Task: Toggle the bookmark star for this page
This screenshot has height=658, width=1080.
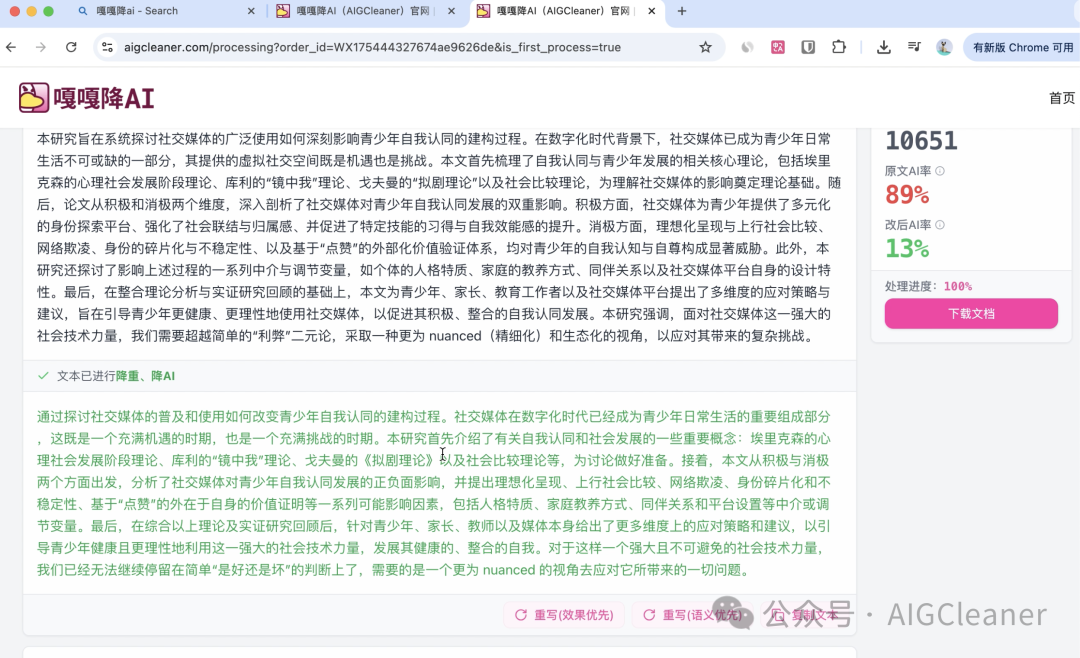Action: (x=704, y=47)
